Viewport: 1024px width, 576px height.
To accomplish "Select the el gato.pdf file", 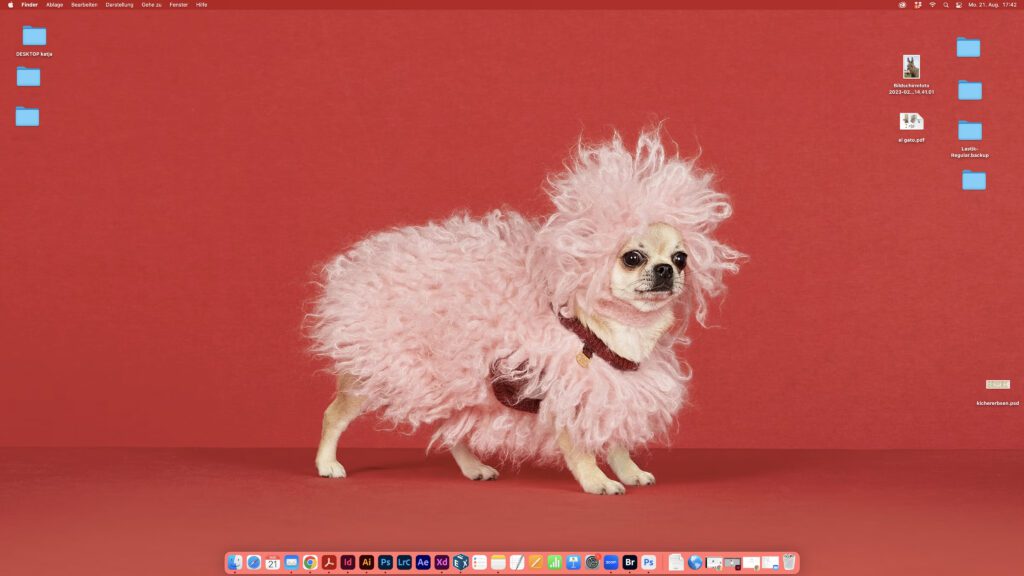I will (x=911, y=122).
